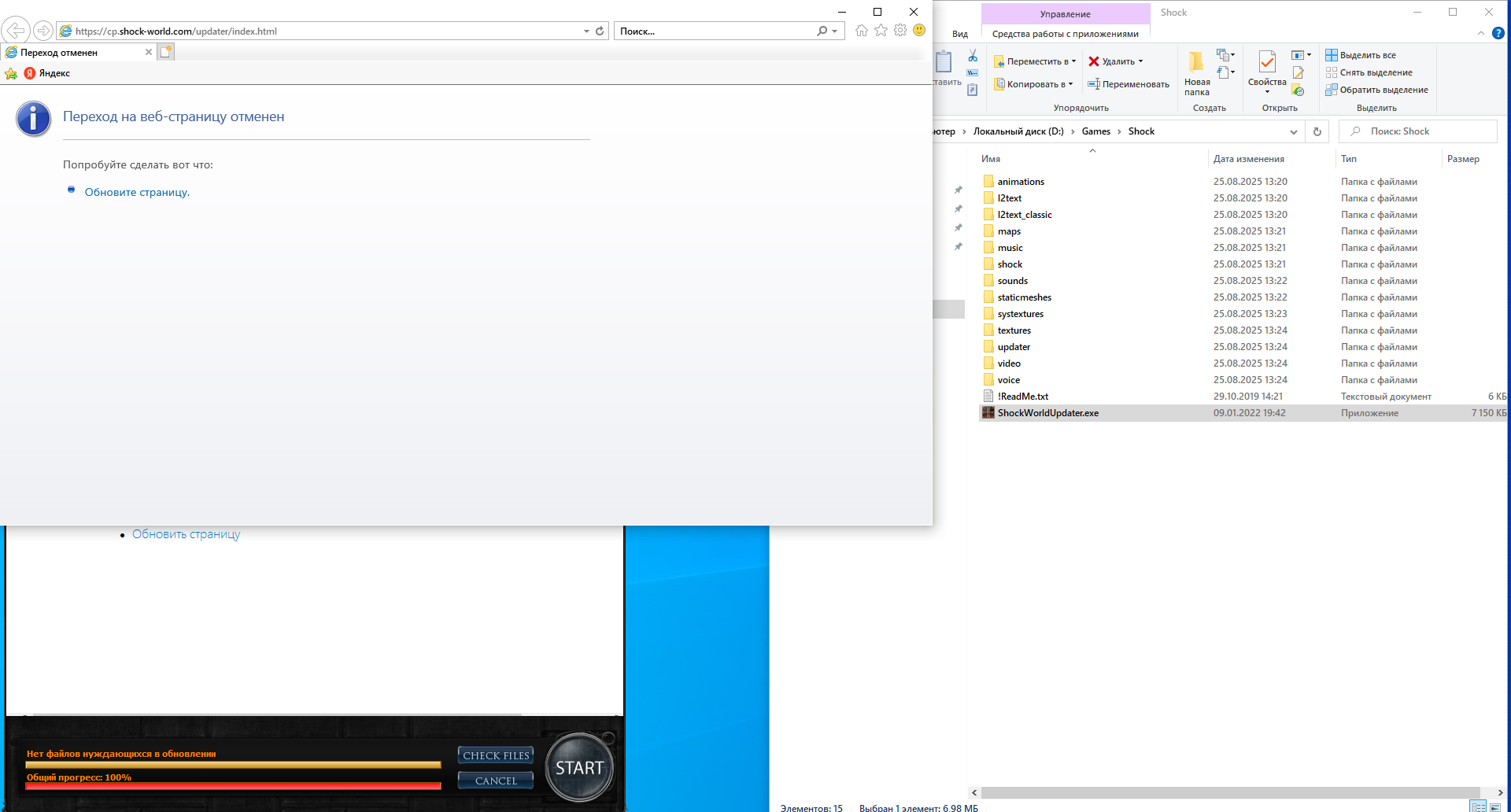Image resolution: width=1511 pixels, height=812 pixels.
Task: Select the ShockWorldUpdater.exe file
Action: tap(1047, 413)
